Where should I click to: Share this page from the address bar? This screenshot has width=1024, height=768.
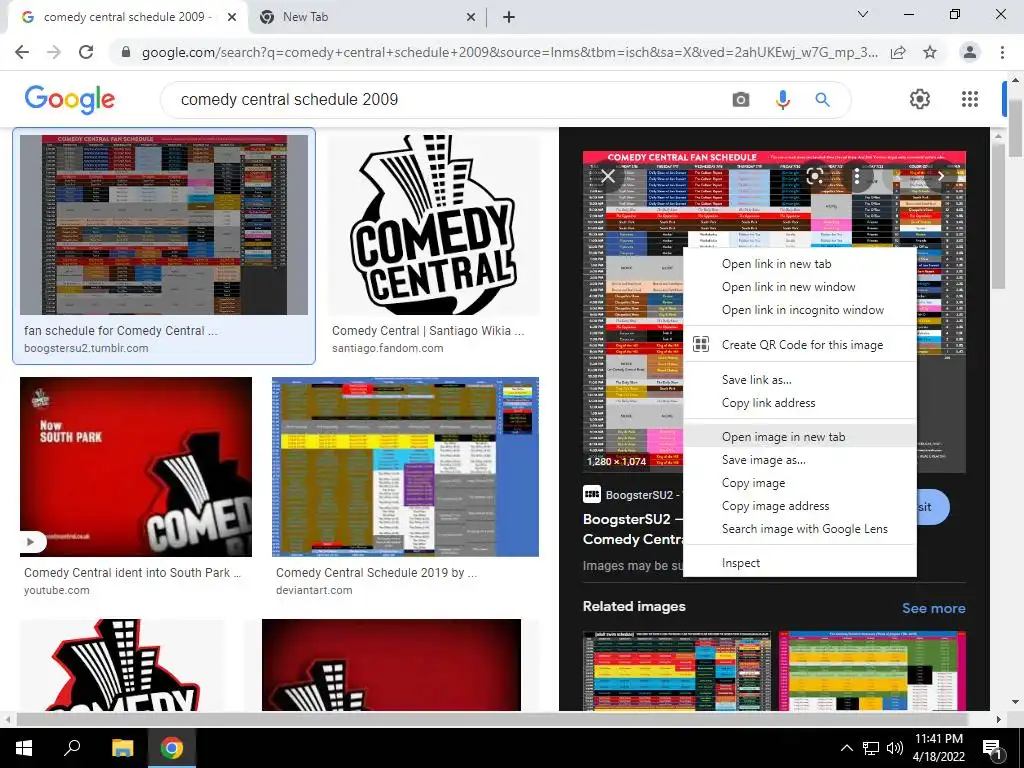pyautogui.click(x=898, y=52)
